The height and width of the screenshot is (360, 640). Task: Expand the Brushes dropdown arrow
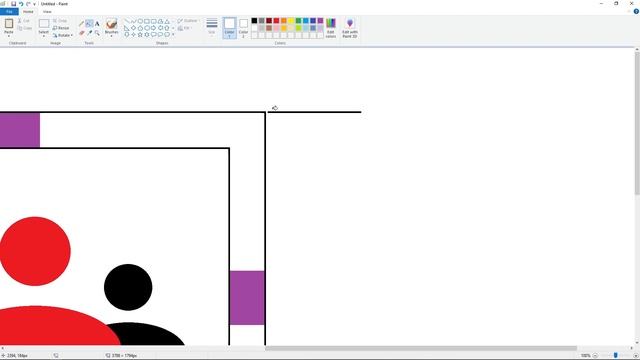tap(111, 36)
